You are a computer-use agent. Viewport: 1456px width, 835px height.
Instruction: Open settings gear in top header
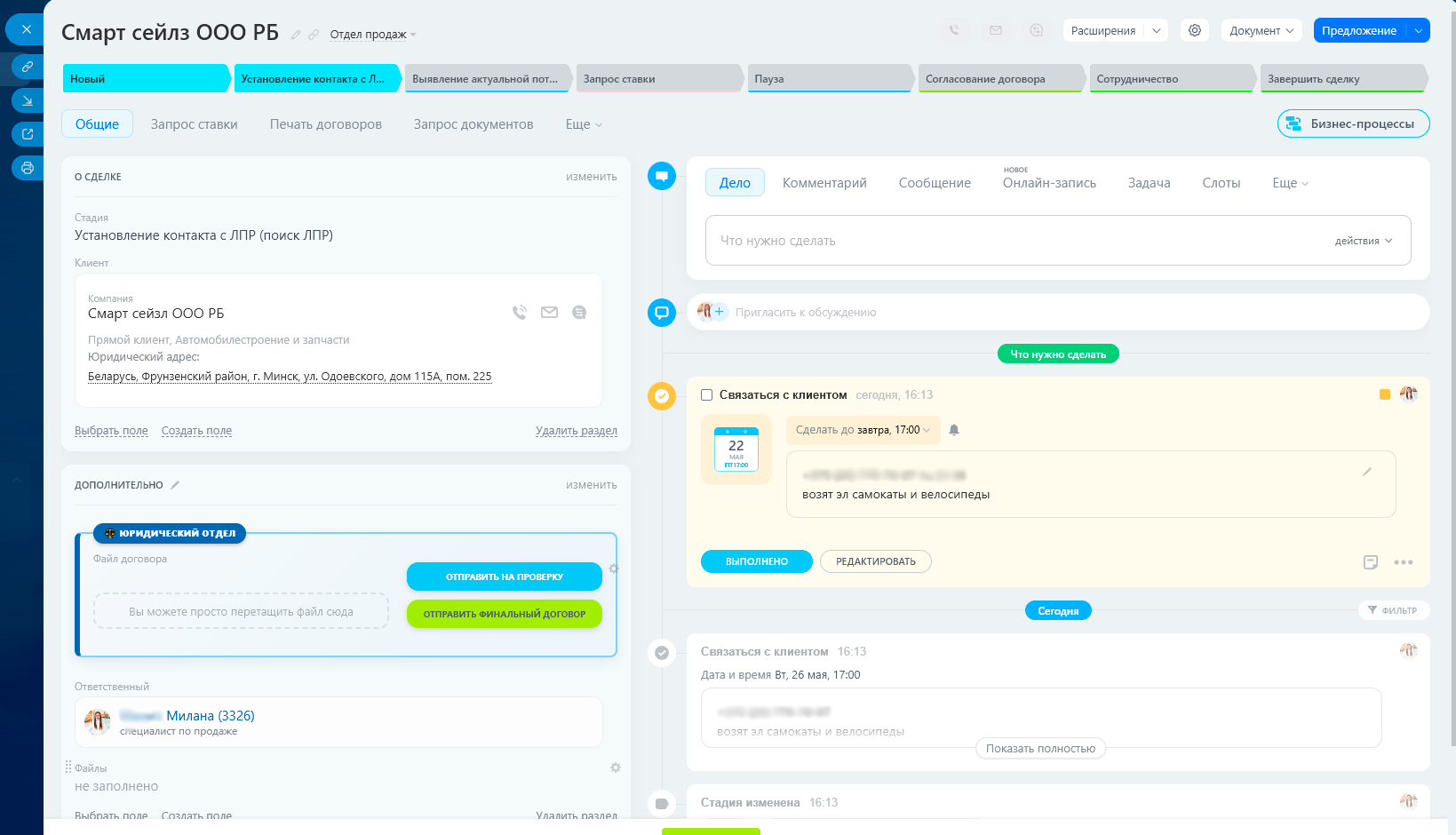click(1195, 30)
